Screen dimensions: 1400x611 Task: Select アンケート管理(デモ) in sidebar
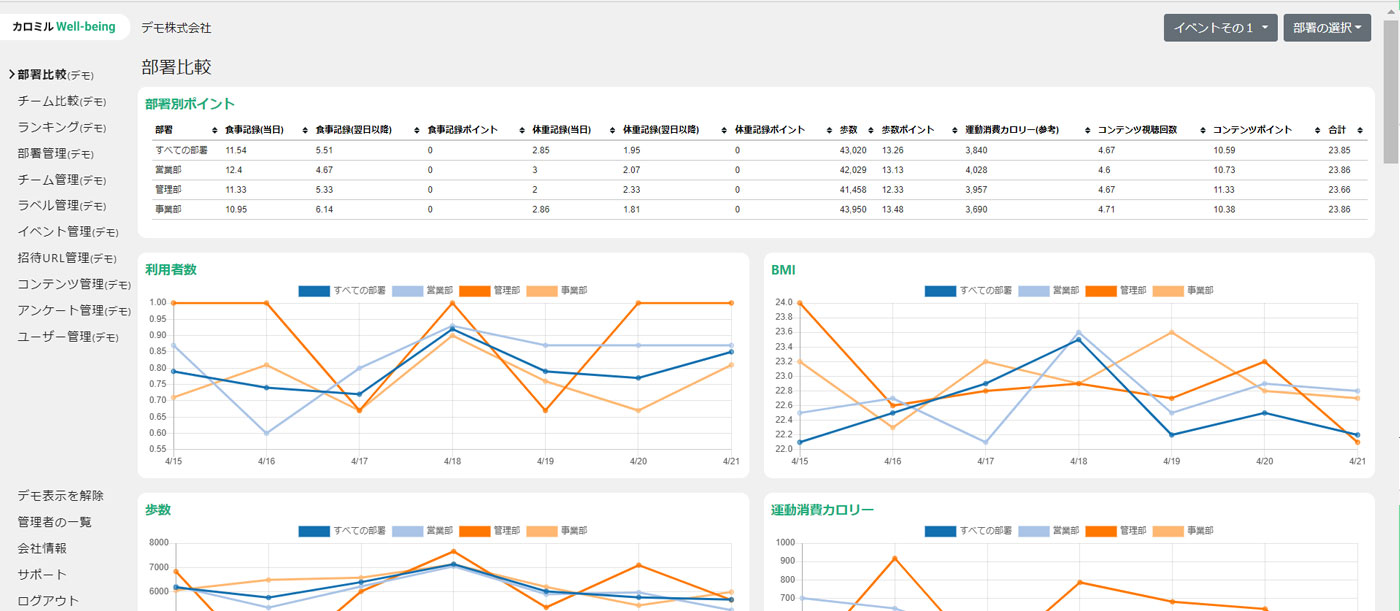point(74,310)
